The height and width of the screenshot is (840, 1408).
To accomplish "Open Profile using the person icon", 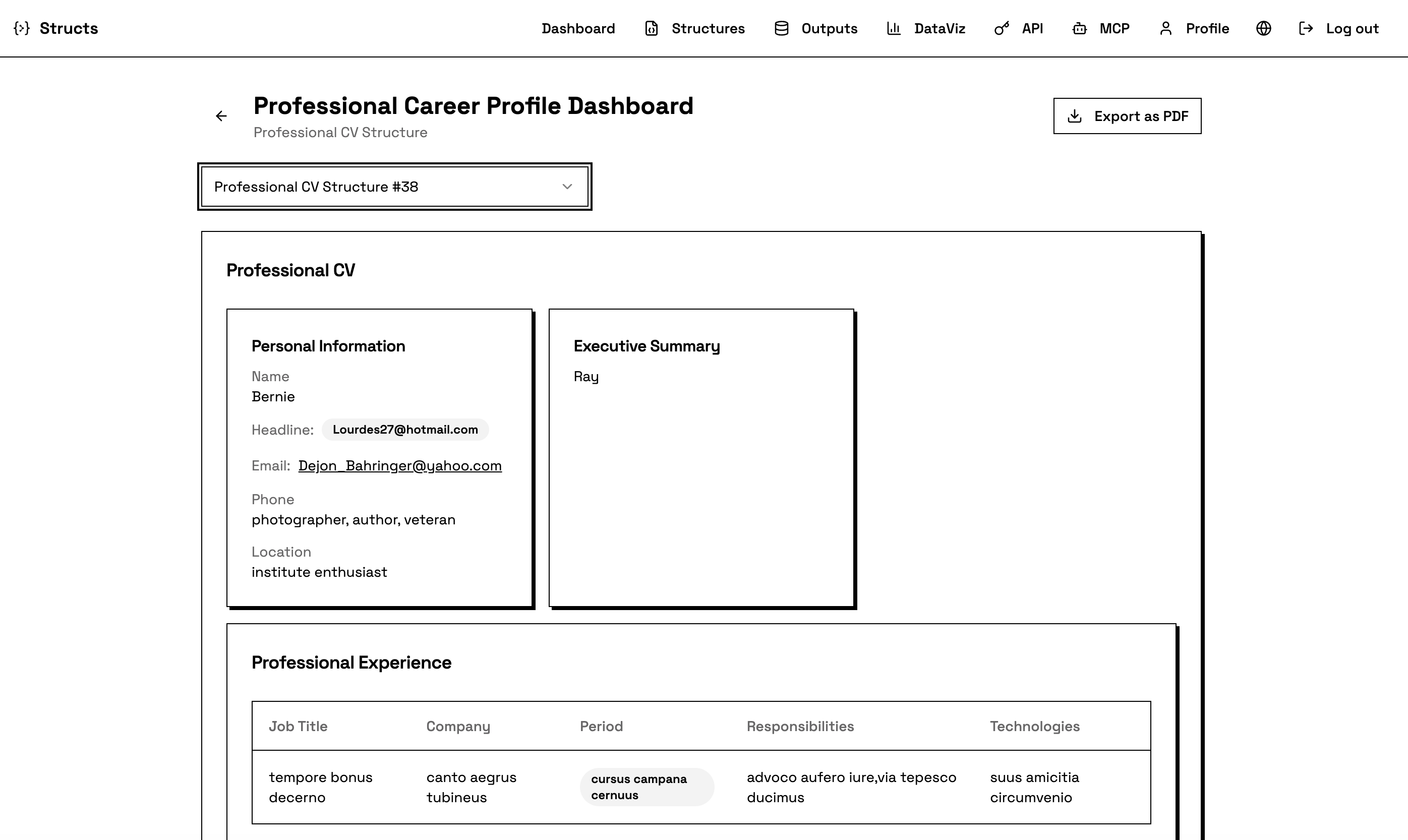I will click(x=1166, y=28).
